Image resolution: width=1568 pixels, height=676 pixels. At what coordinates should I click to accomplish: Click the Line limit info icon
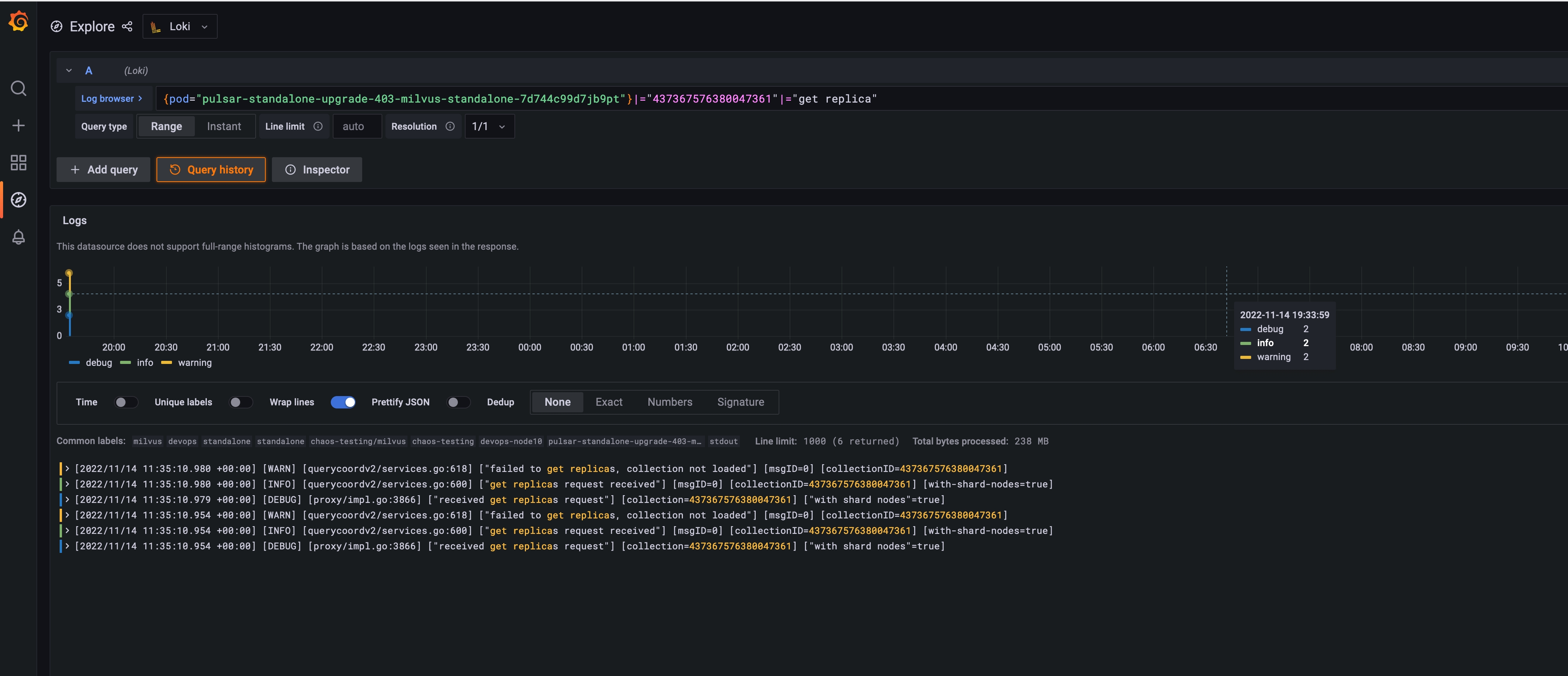(318, 126)
